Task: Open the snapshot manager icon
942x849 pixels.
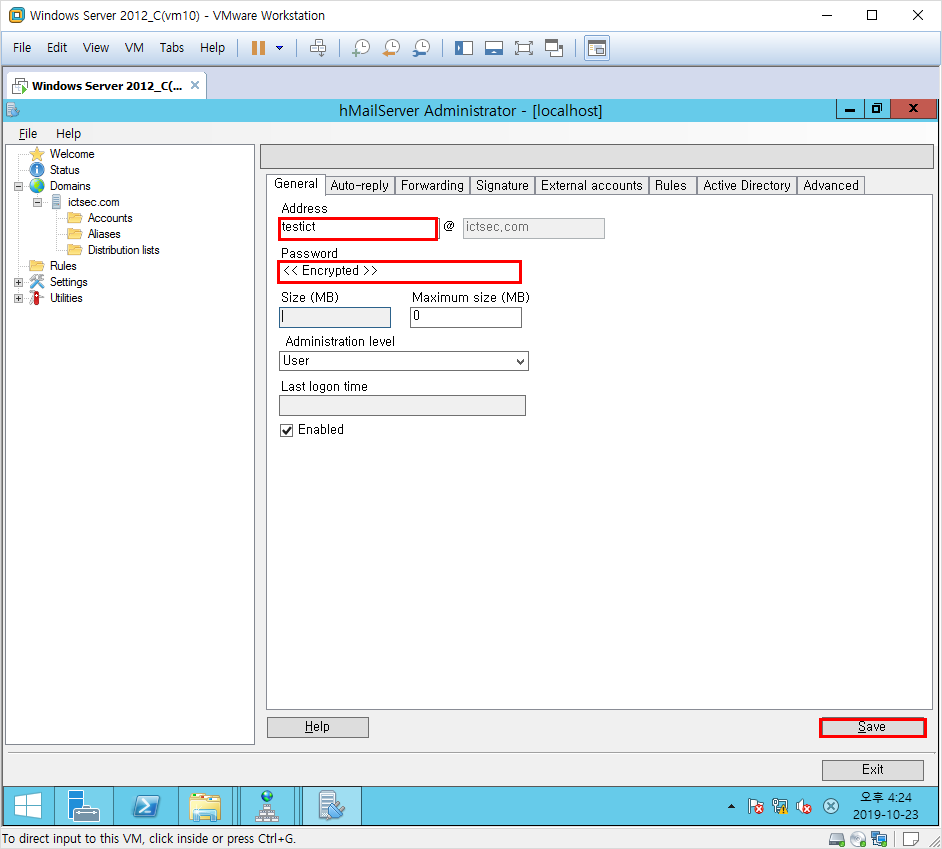Action: click(421, 48)
